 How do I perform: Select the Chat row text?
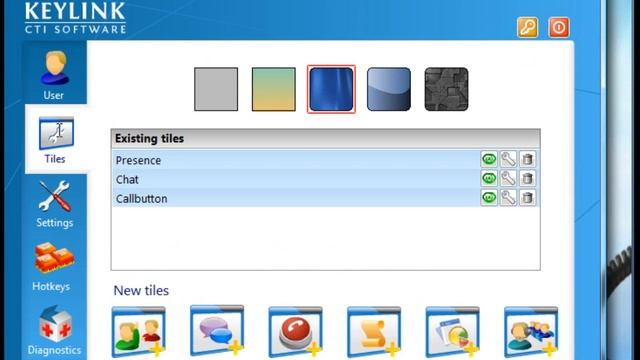pyautogui.click(x=127, y=180)
